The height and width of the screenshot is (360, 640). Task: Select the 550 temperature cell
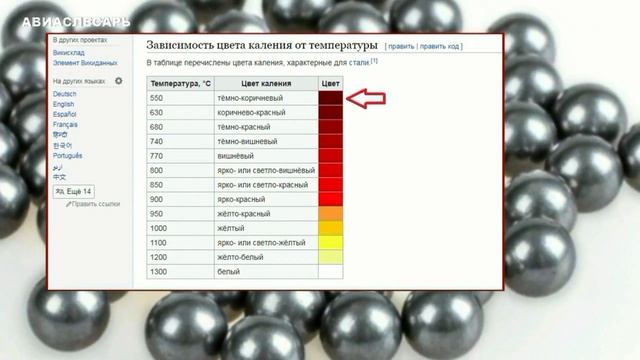click(180, 98)
